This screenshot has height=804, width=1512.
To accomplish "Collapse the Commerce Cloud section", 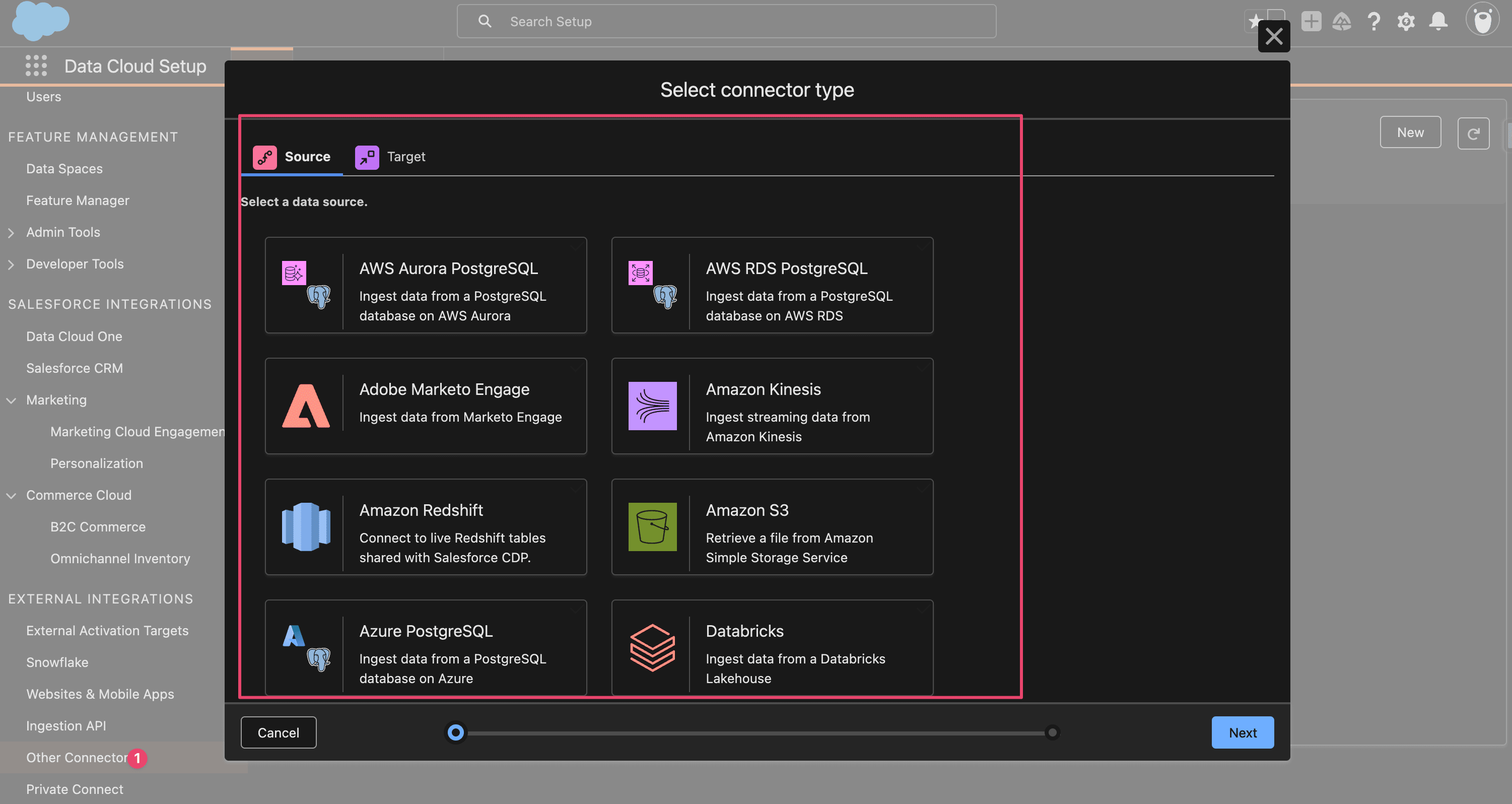I will point(11,495).
